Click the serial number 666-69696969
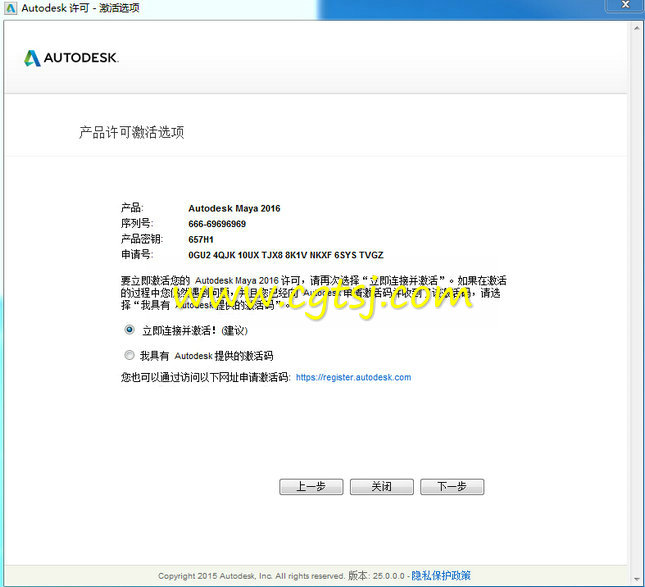 217,224
